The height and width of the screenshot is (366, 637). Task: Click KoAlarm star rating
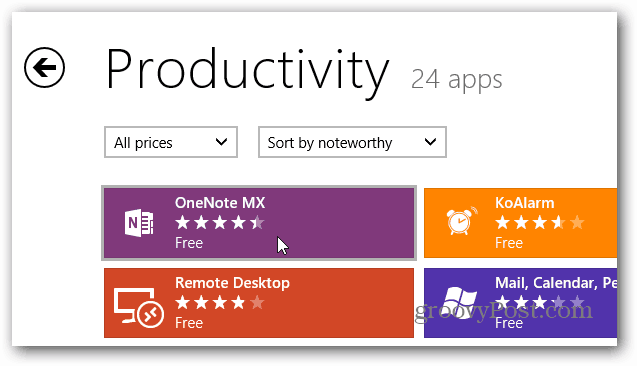(x=540, y=223)
